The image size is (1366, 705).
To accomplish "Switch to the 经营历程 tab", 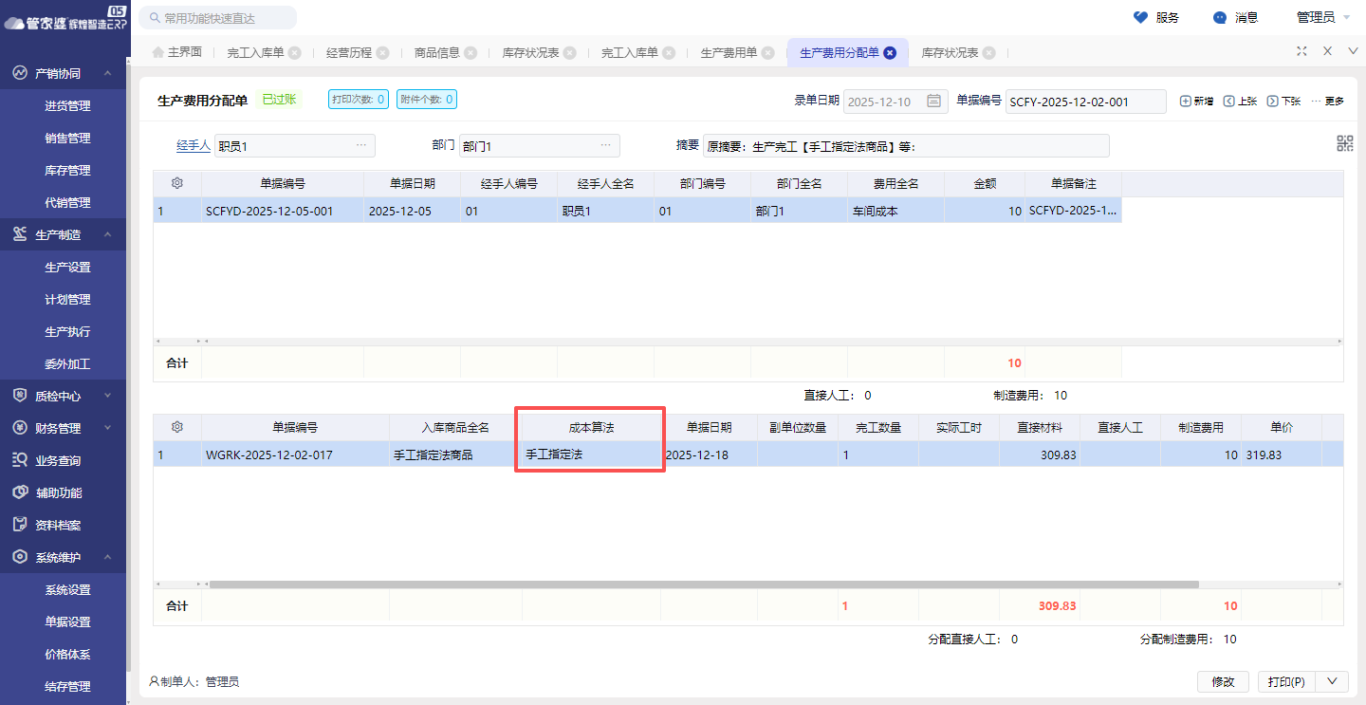I will click(x=348, y=53).
